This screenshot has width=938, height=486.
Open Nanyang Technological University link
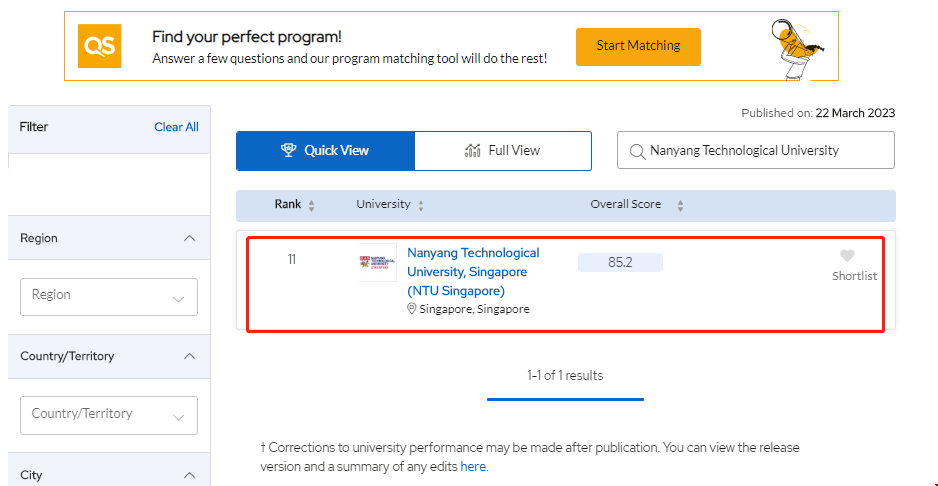[473, 272]
